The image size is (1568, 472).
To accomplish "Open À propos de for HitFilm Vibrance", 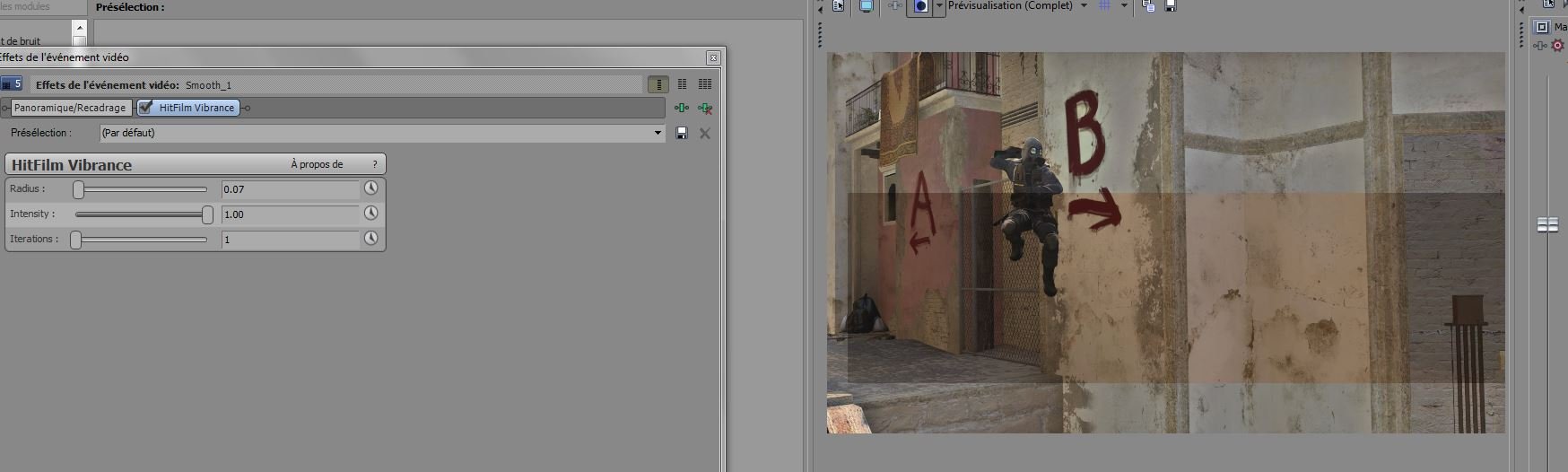I will [x=317, y=164].
